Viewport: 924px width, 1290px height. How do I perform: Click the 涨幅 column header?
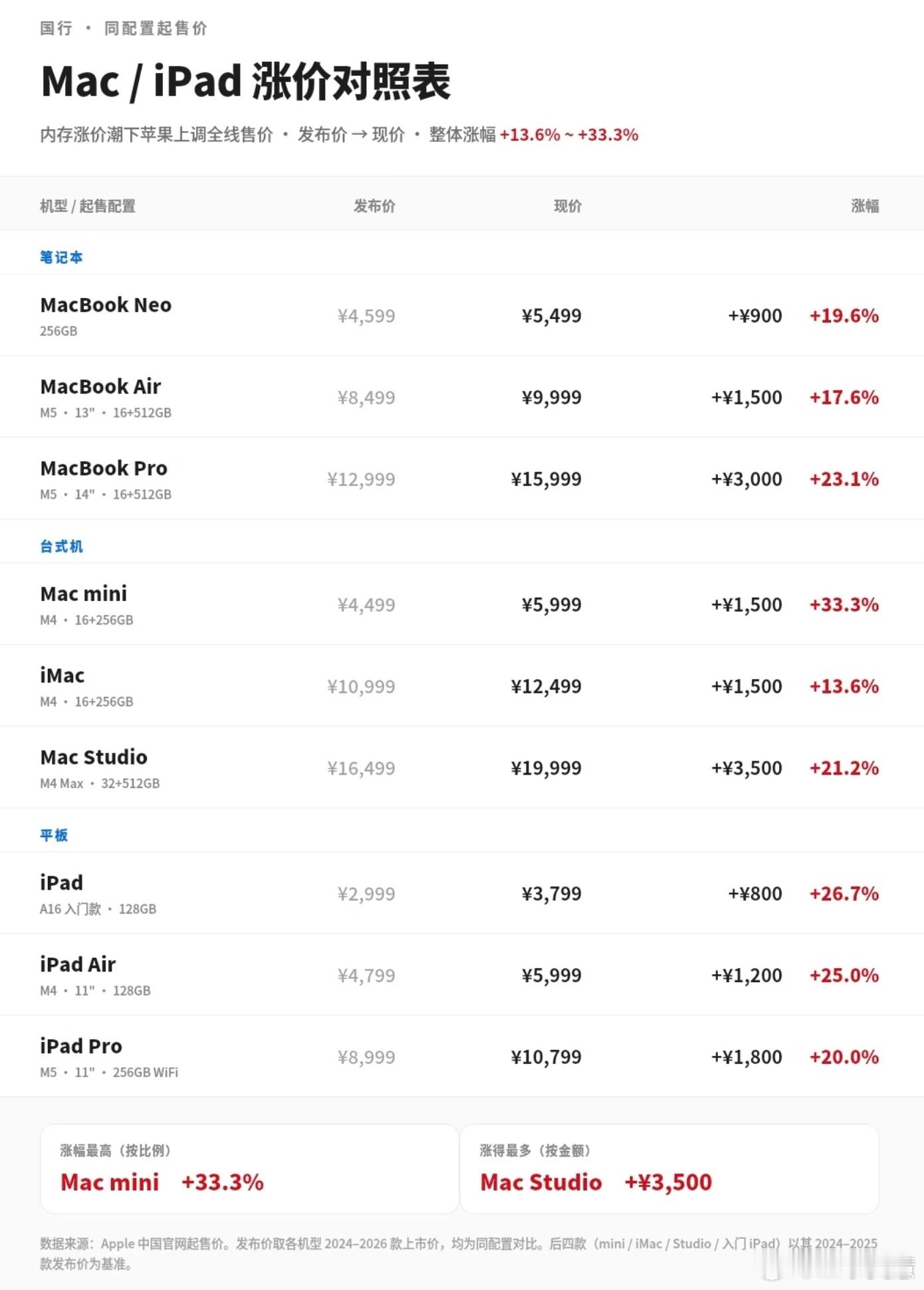(x=865, y=206)
